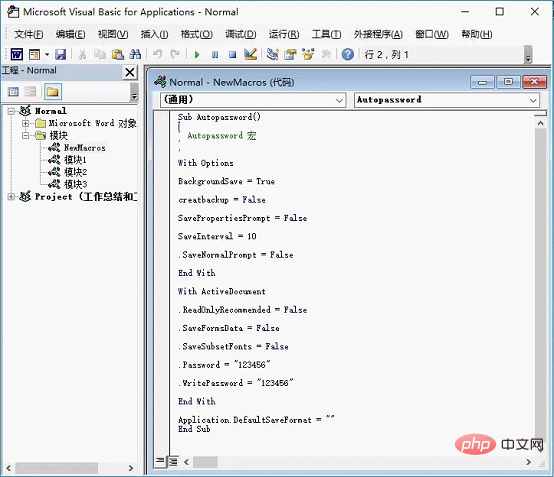The image size is (554, 477).
Task: Click the Break pause icon
Action: click(x=215, y=54)
